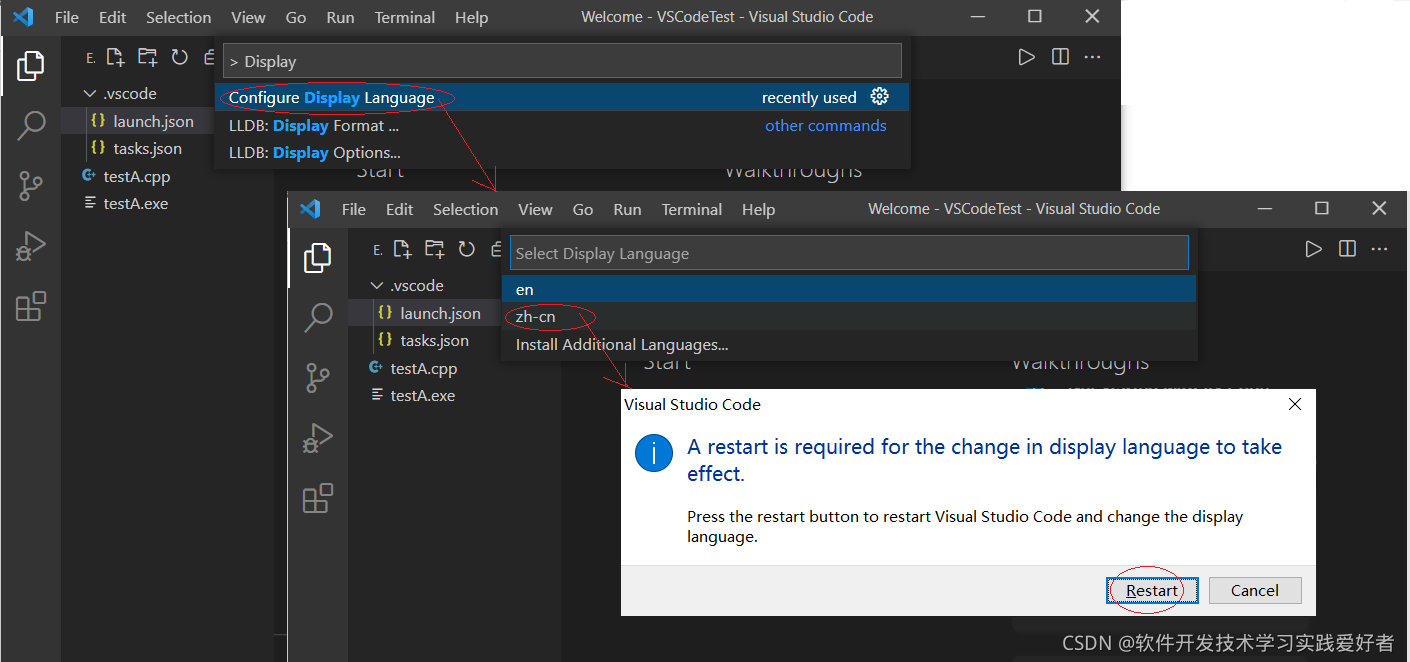Open Search view in the back window
Screen dimensions: 1410x662
tap(31, 126)
